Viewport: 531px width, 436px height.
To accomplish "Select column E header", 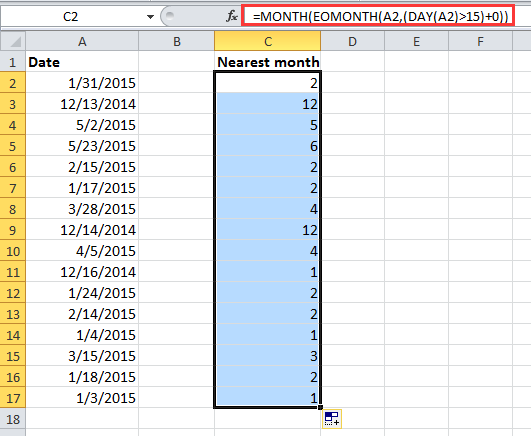I will [x=416, y=41].
